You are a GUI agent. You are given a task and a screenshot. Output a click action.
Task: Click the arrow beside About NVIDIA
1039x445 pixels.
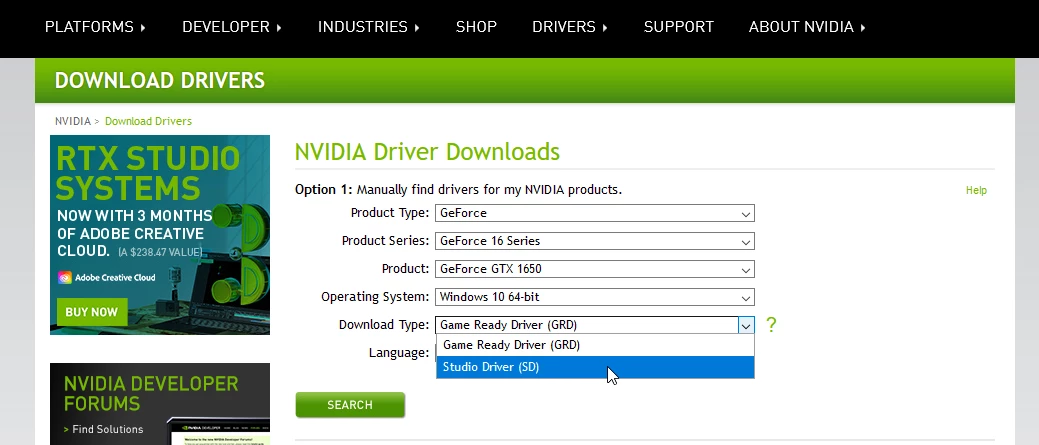(863, 28)
